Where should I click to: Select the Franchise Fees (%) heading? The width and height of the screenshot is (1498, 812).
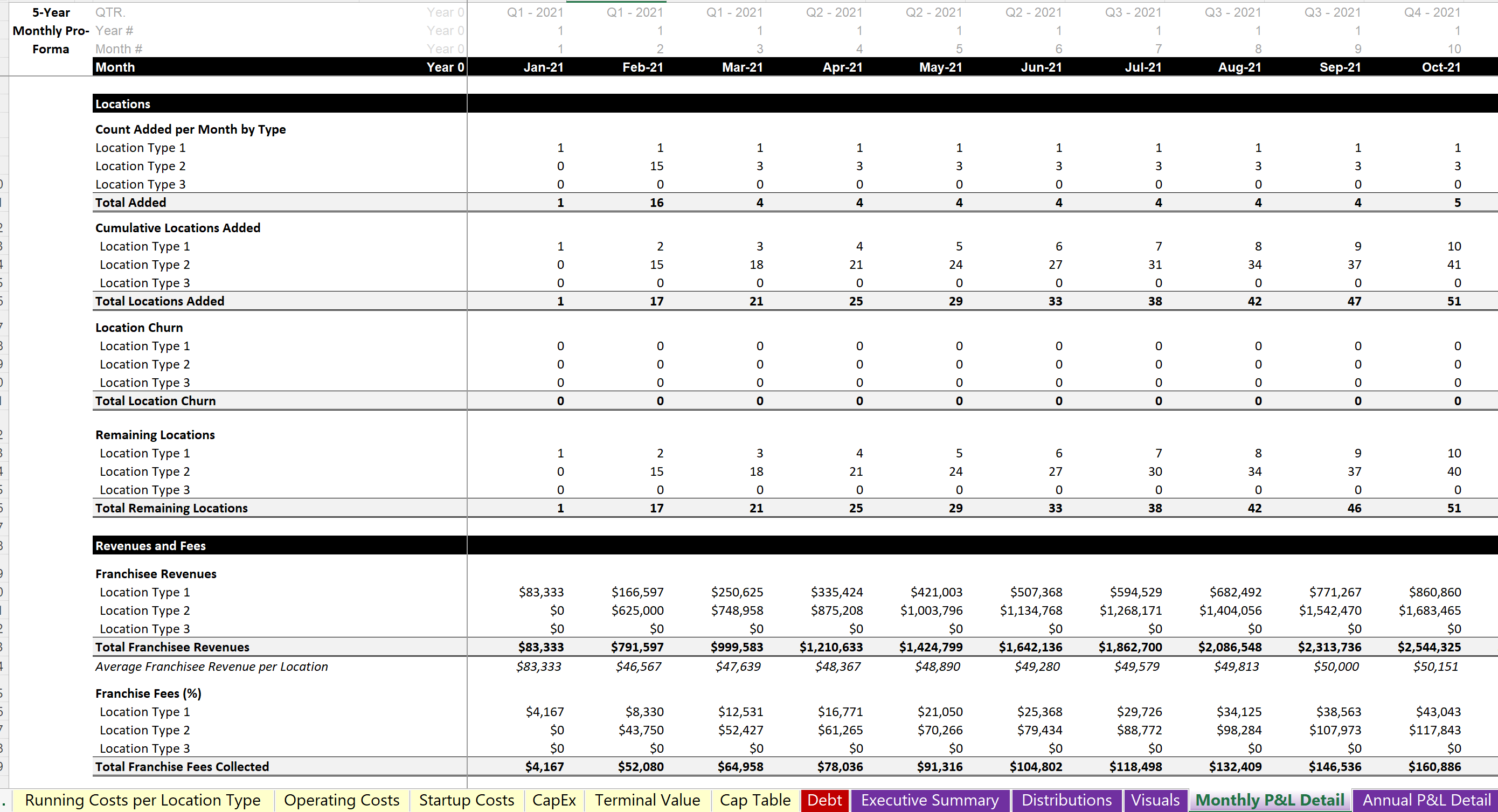pyautogui.click(x=148, y=693)
